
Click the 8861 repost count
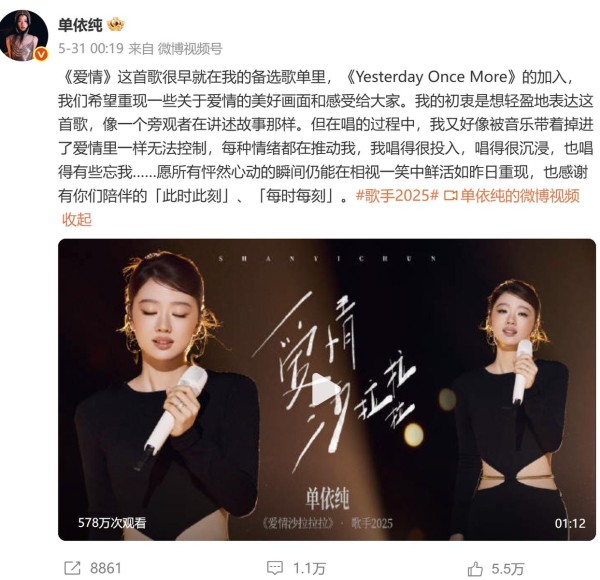point(106,568)
